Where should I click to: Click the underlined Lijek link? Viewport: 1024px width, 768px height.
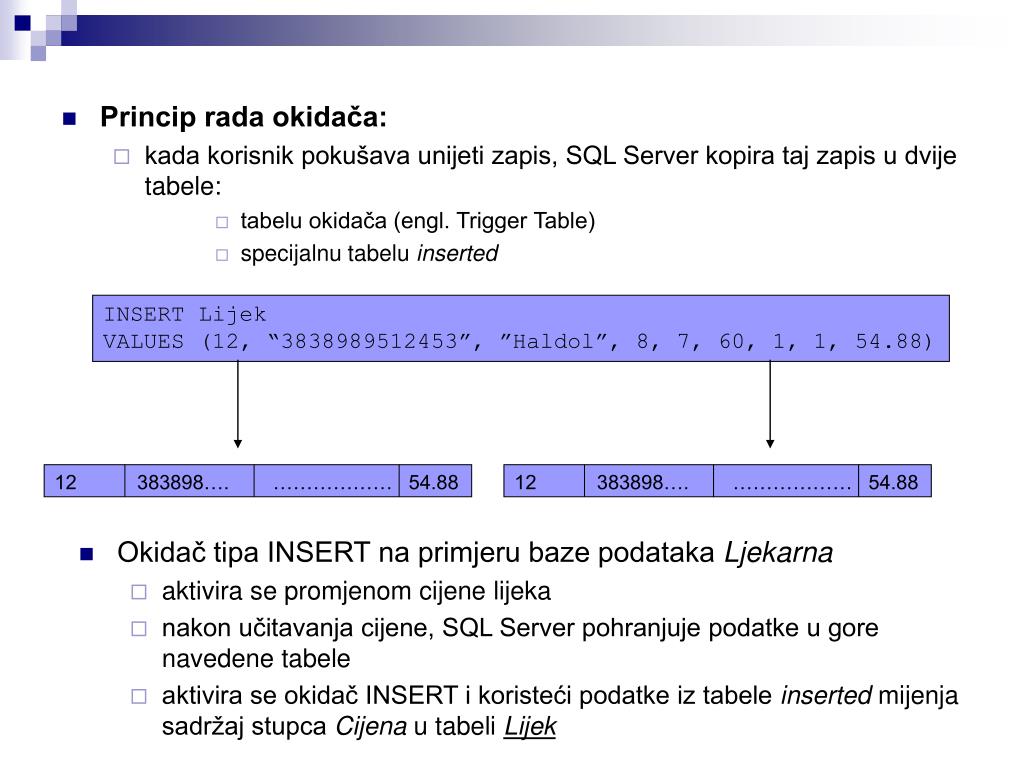pos(530,726)
